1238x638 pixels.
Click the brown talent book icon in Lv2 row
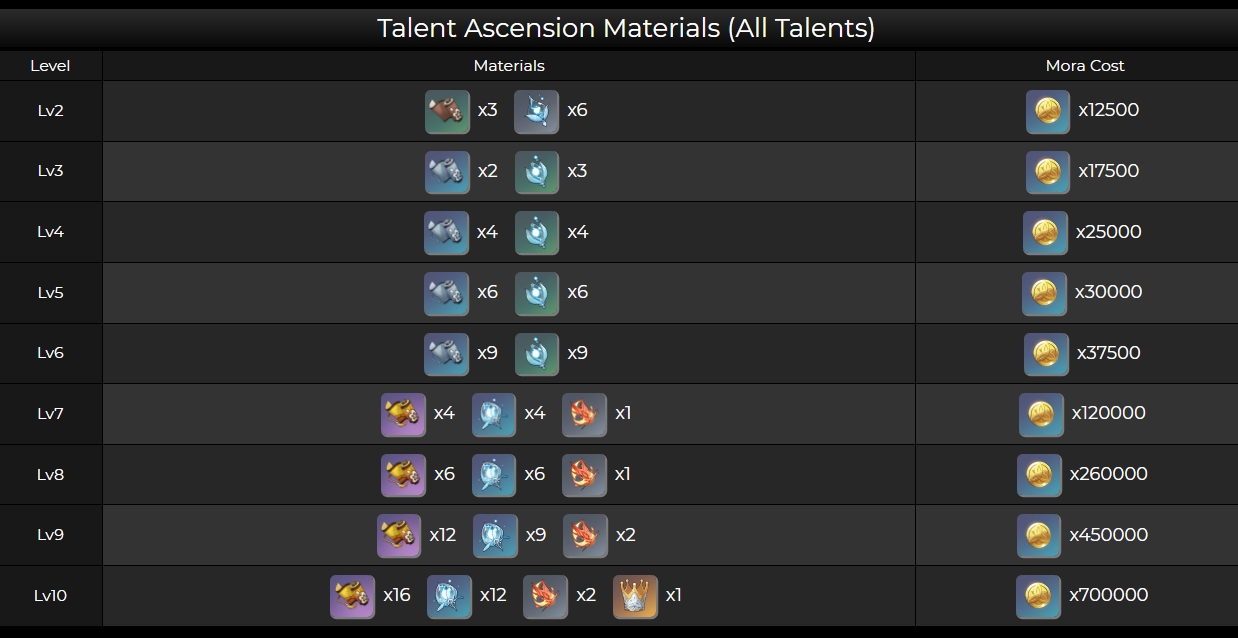[447, 111]
